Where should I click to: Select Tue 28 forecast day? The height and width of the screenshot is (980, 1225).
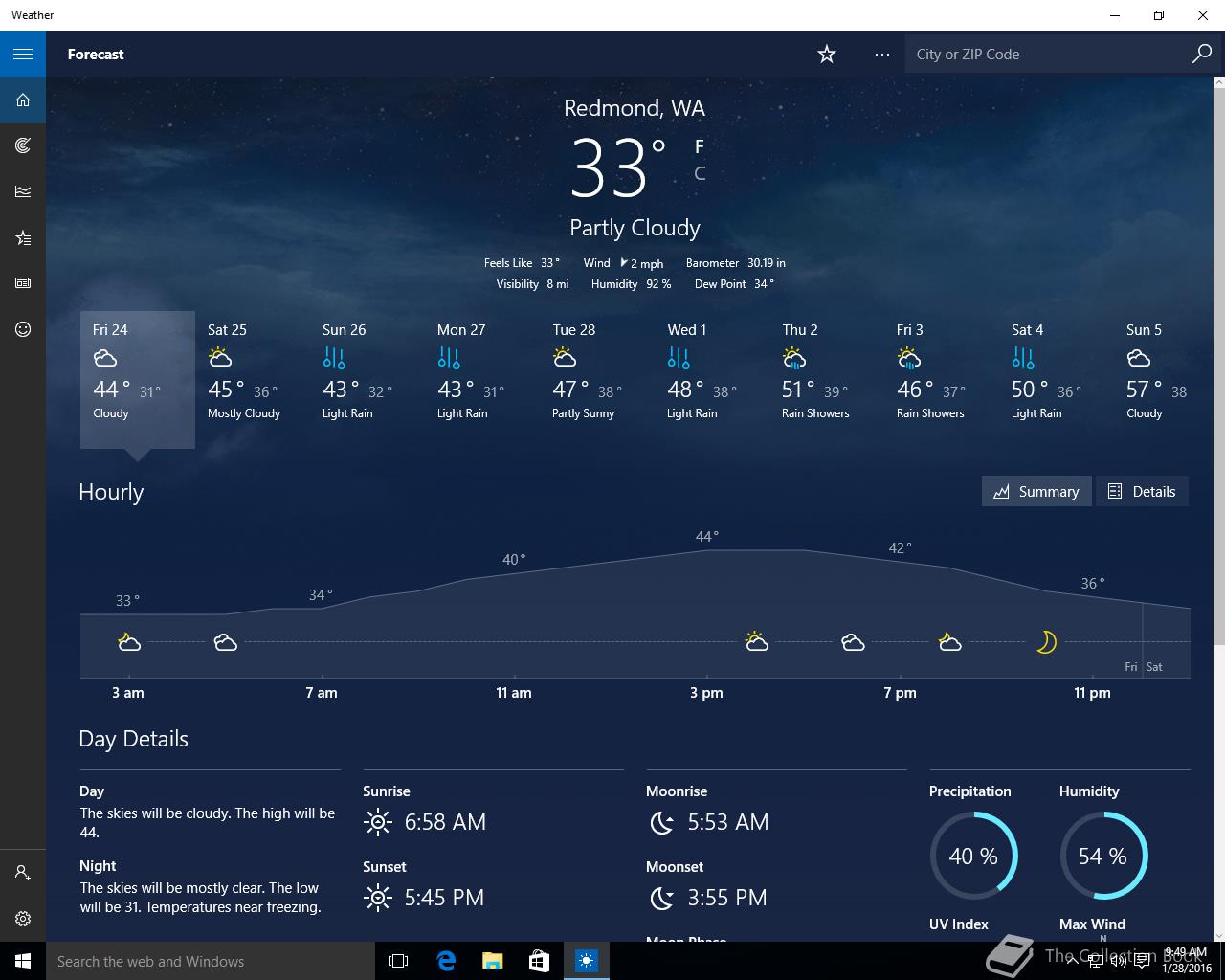tap(597, 379)
